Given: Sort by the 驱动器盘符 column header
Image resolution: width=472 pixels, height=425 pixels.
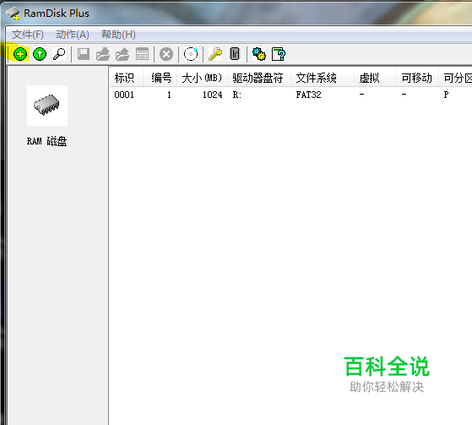Looking at the screenshot, I should (x=259, y=78).
